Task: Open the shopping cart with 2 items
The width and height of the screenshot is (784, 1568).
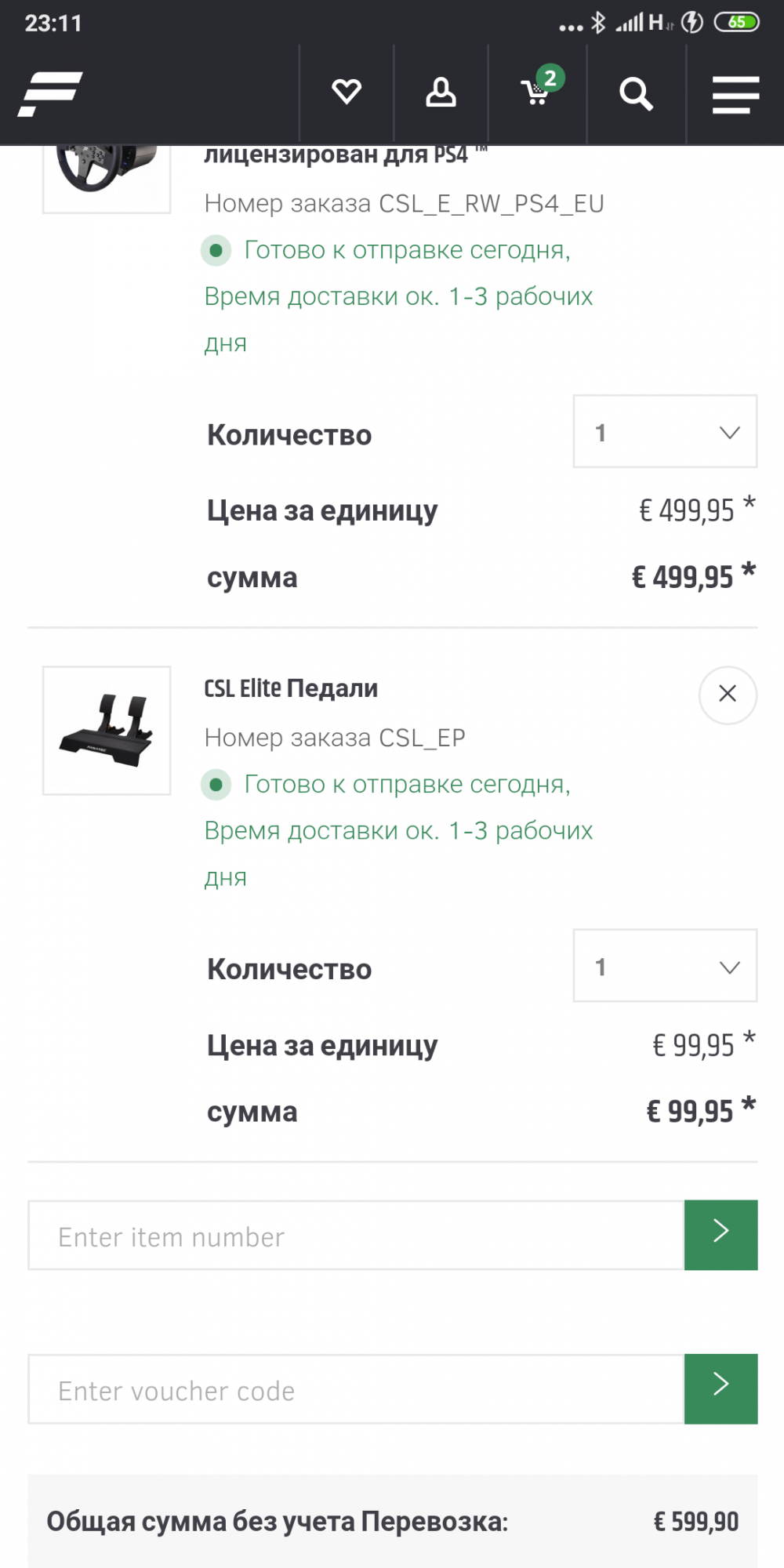Action: (x=538, y=91)
